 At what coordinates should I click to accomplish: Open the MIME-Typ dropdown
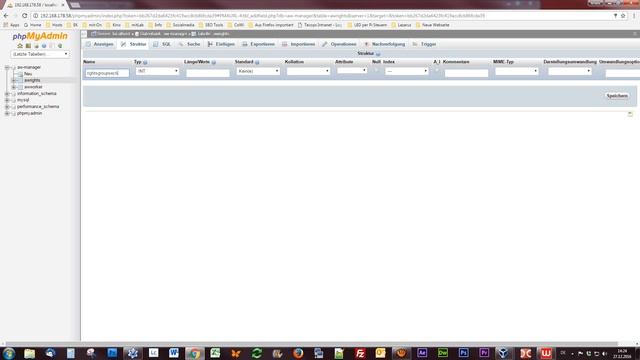pyautogui.click(x=517, y=71)
